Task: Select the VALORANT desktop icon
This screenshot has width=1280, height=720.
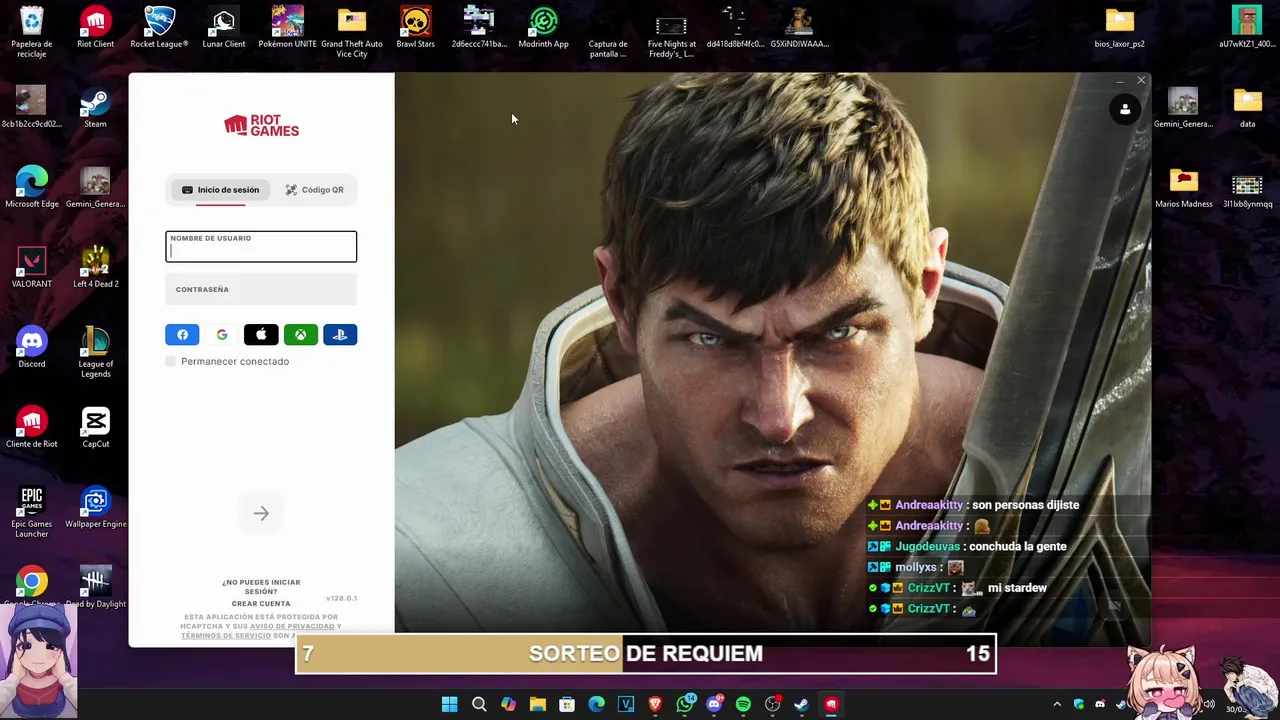Action: click(x=32, y=268)
